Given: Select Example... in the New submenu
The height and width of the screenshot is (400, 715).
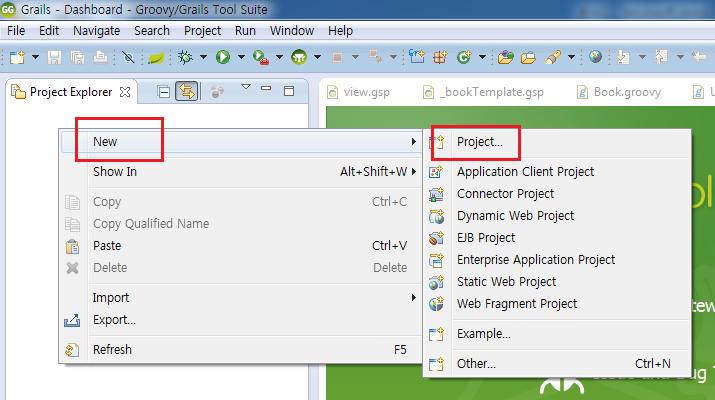Looking at the screenshot, I should 557,334.
